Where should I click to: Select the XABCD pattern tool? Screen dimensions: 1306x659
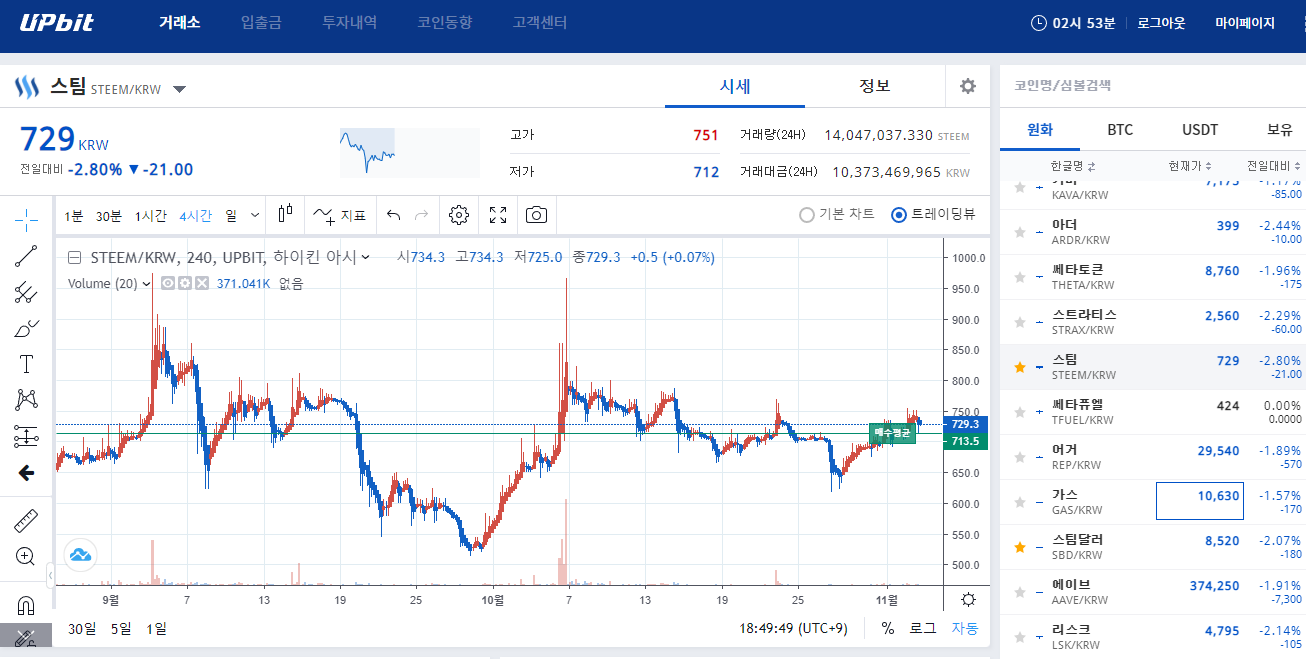[27, 400]
